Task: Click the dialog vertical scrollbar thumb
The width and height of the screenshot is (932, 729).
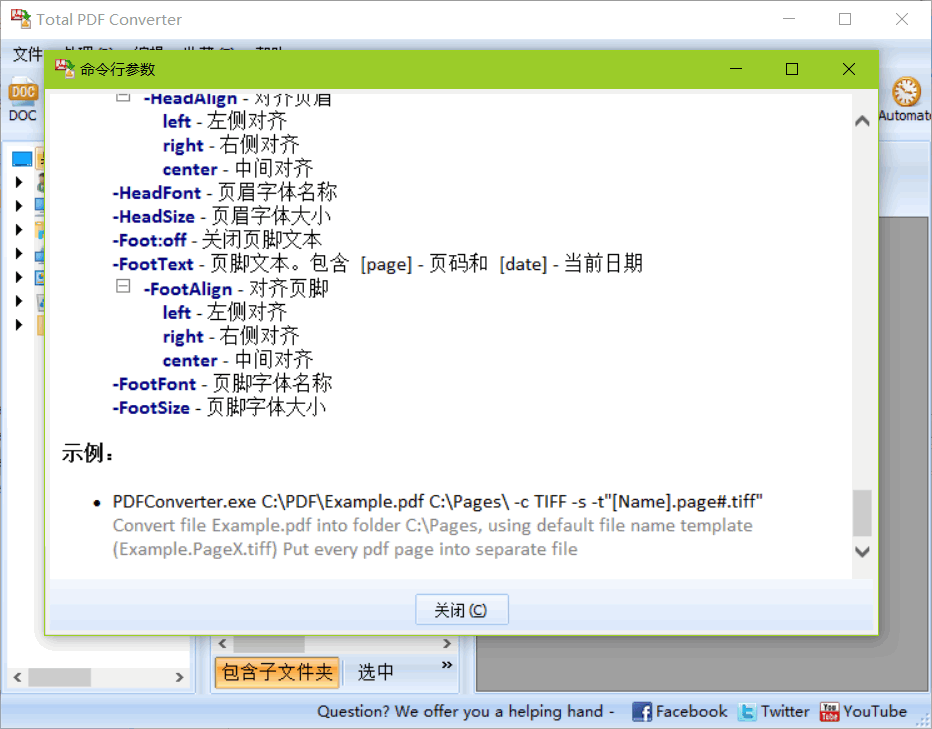Action: coord(862,513)
